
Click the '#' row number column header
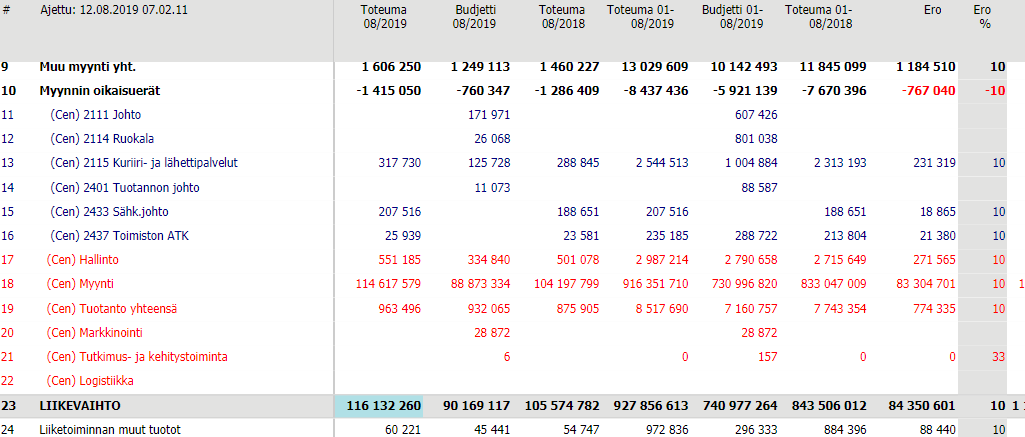point(7,10)
